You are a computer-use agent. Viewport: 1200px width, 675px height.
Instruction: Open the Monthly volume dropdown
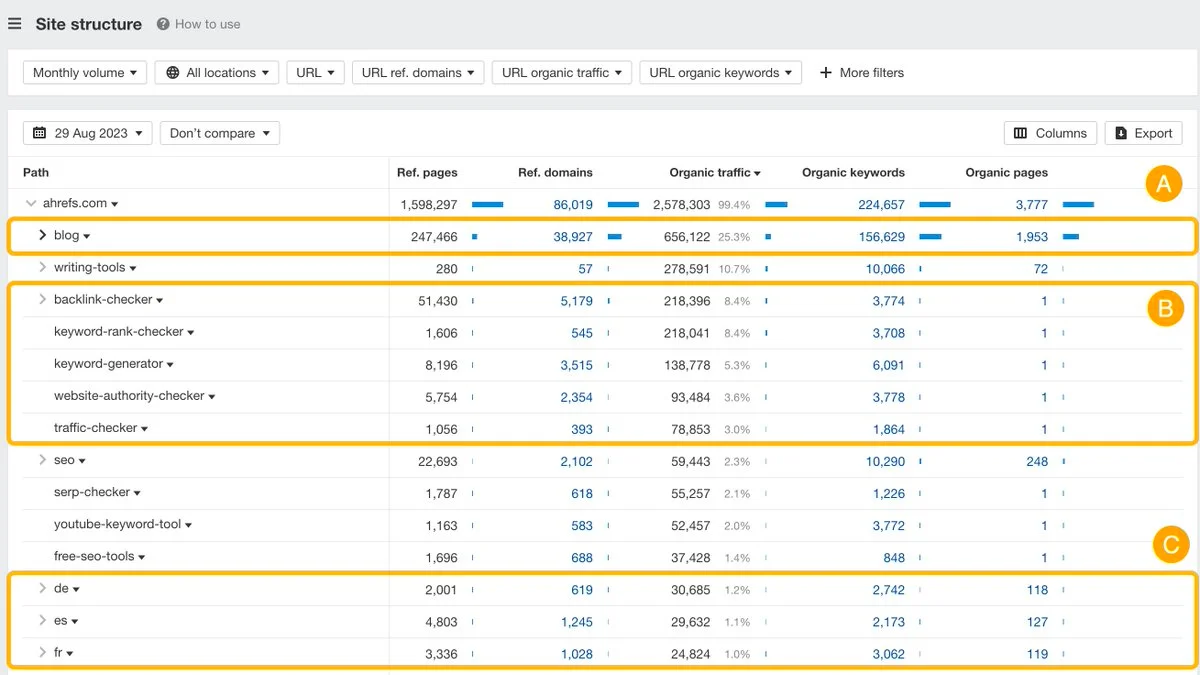click(85, 73)
